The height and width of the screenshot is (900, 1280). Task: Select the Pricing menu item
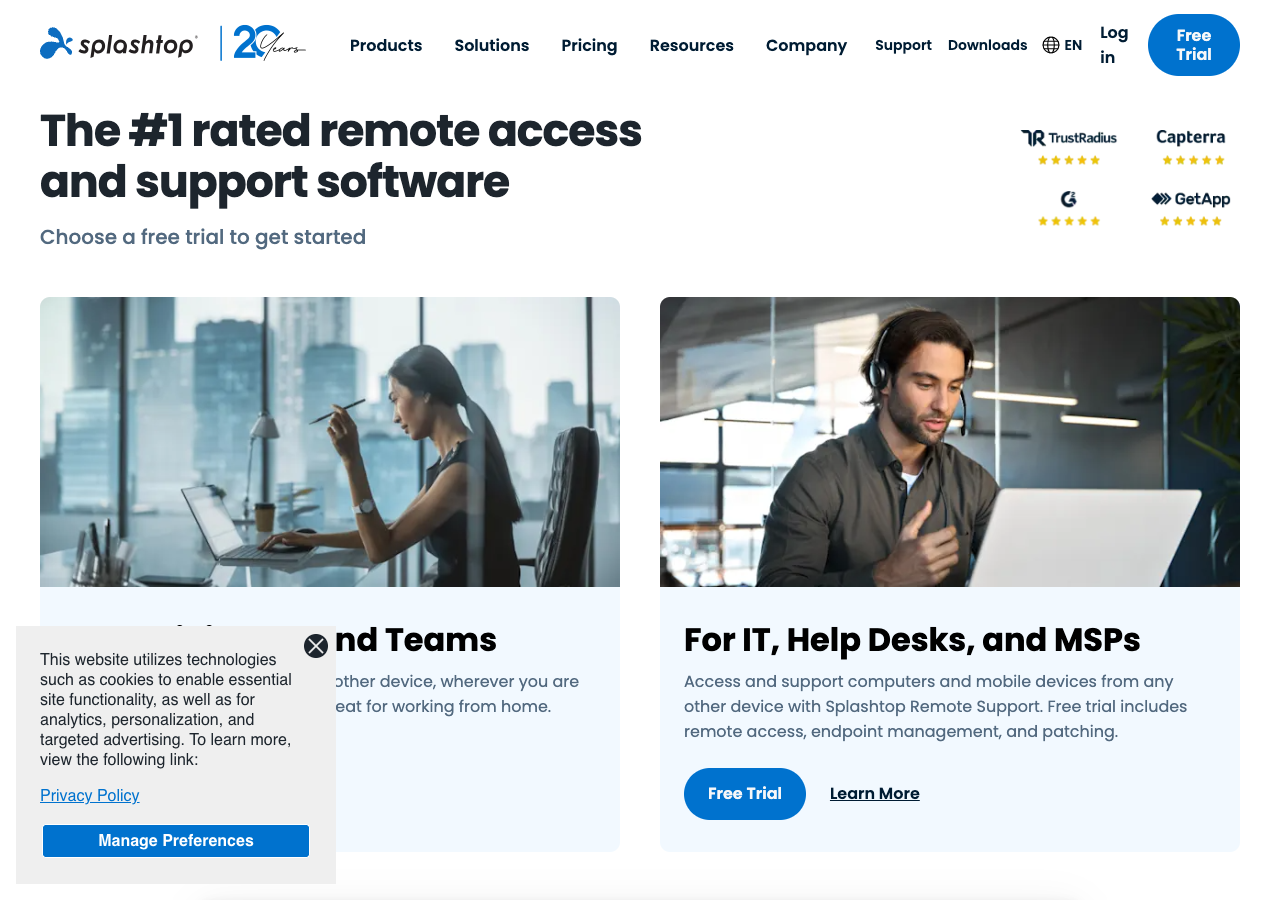coord(589,45)
